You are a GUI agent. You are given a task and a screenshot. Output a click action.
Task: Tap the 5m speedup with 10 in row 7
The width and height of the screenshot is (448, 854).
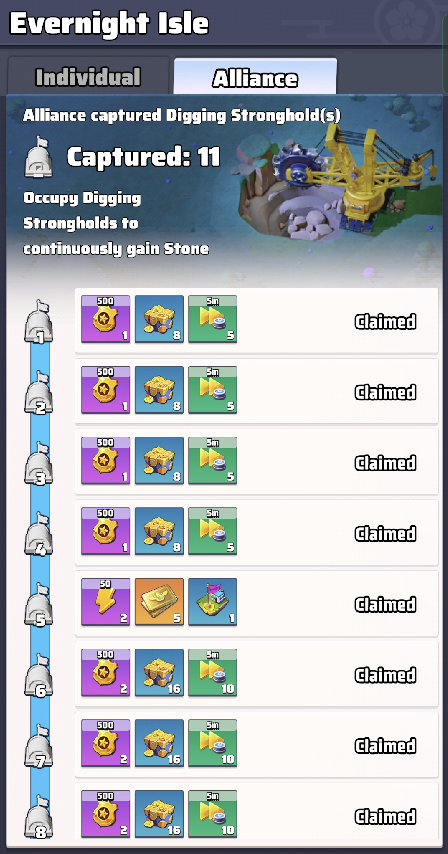[x=212, y=743]
